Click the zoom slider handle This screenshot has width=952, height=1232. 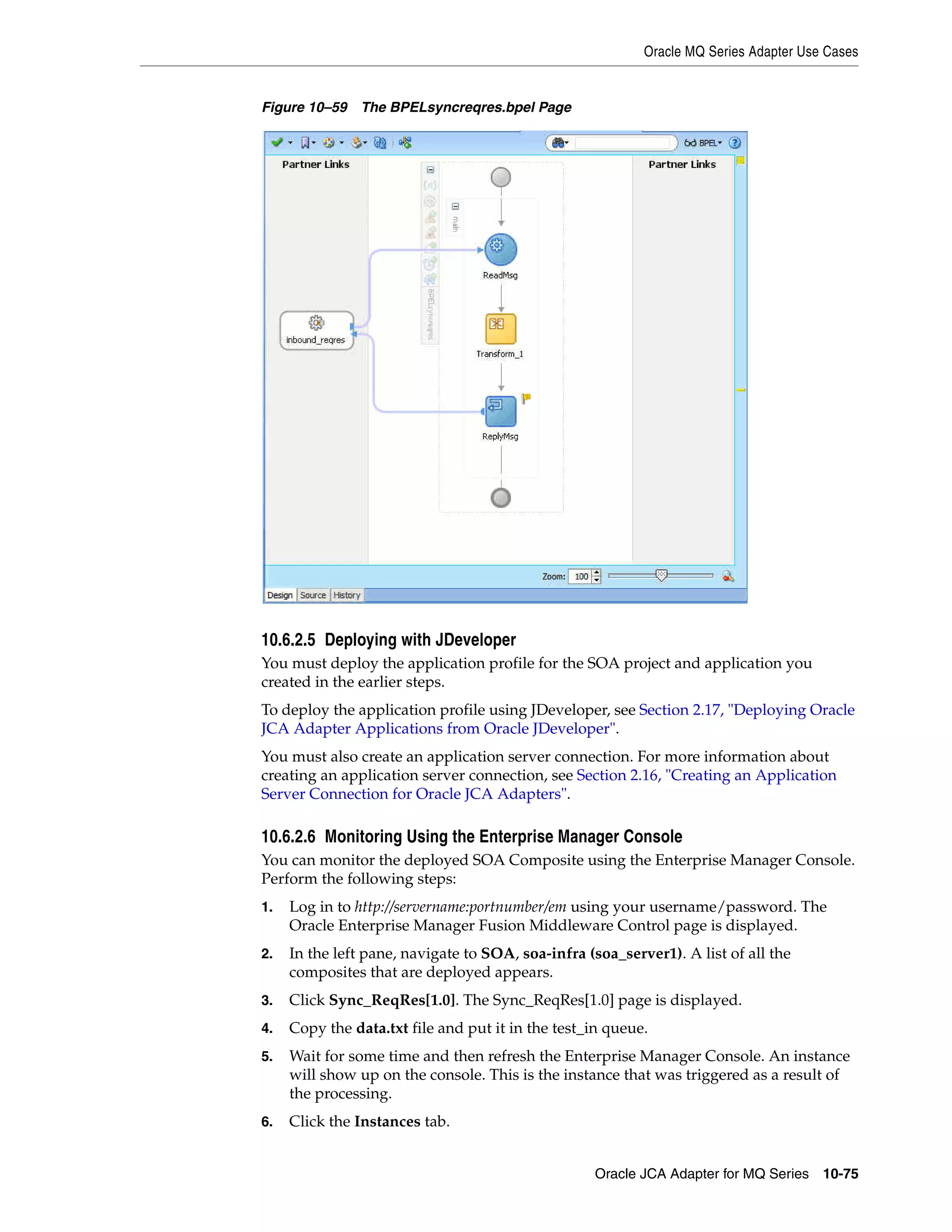click(661, 576)
